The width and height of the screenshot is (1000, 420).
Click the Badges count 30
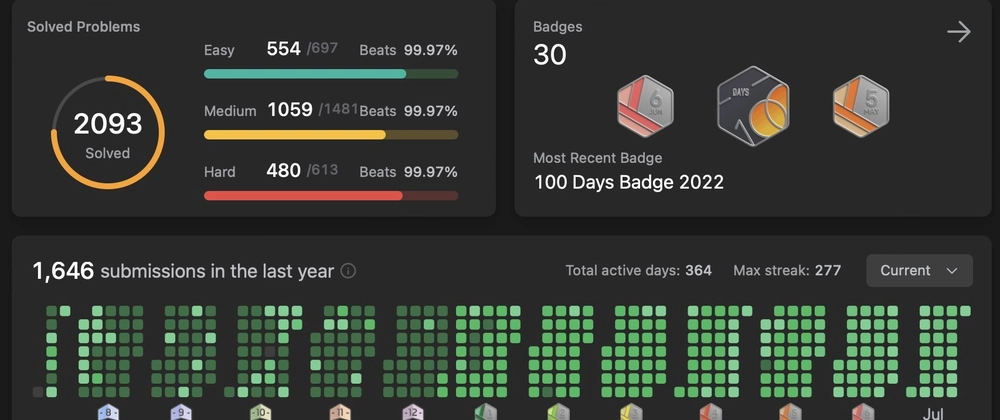[550, 55]
